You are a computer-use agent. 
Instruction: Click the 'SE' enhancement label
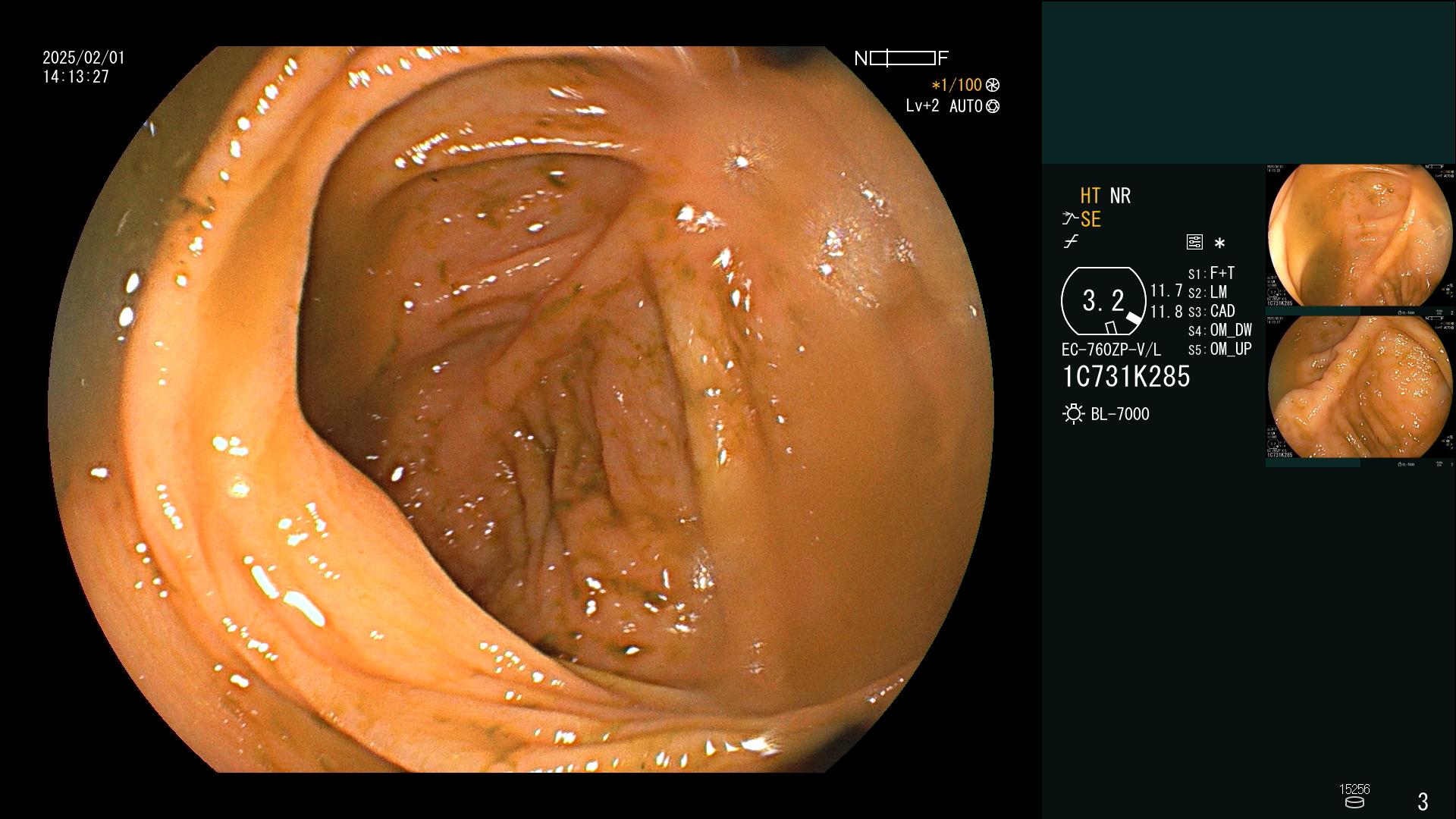point(1090,219)
